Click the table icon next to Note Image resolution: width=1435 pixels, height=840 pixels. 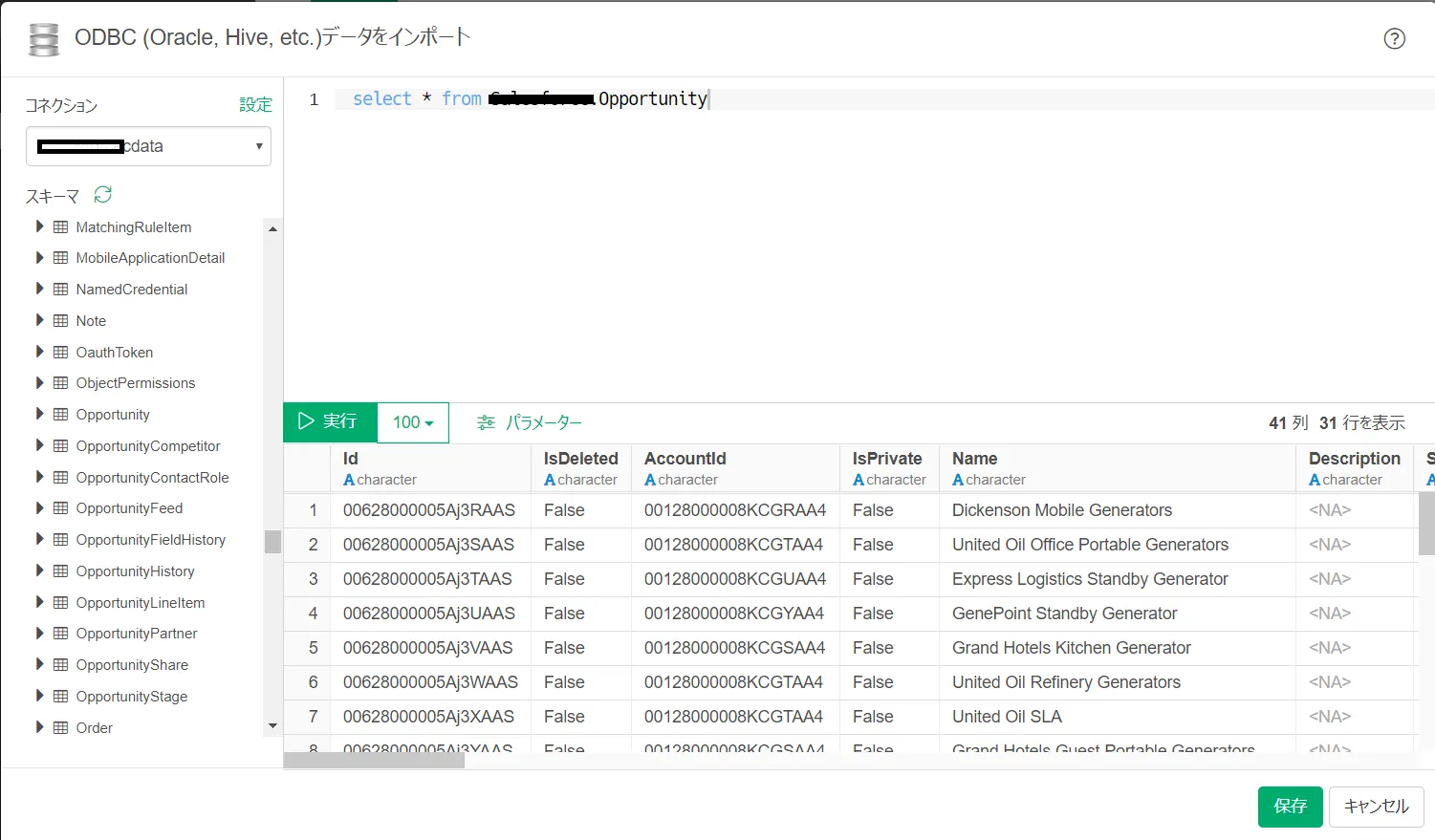point(60,320)
